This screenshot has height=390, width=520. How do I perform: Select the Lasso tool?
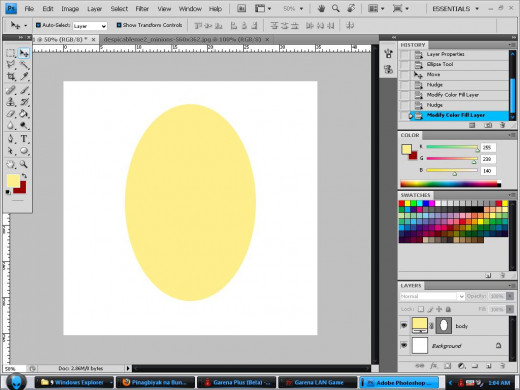point(11,65)
